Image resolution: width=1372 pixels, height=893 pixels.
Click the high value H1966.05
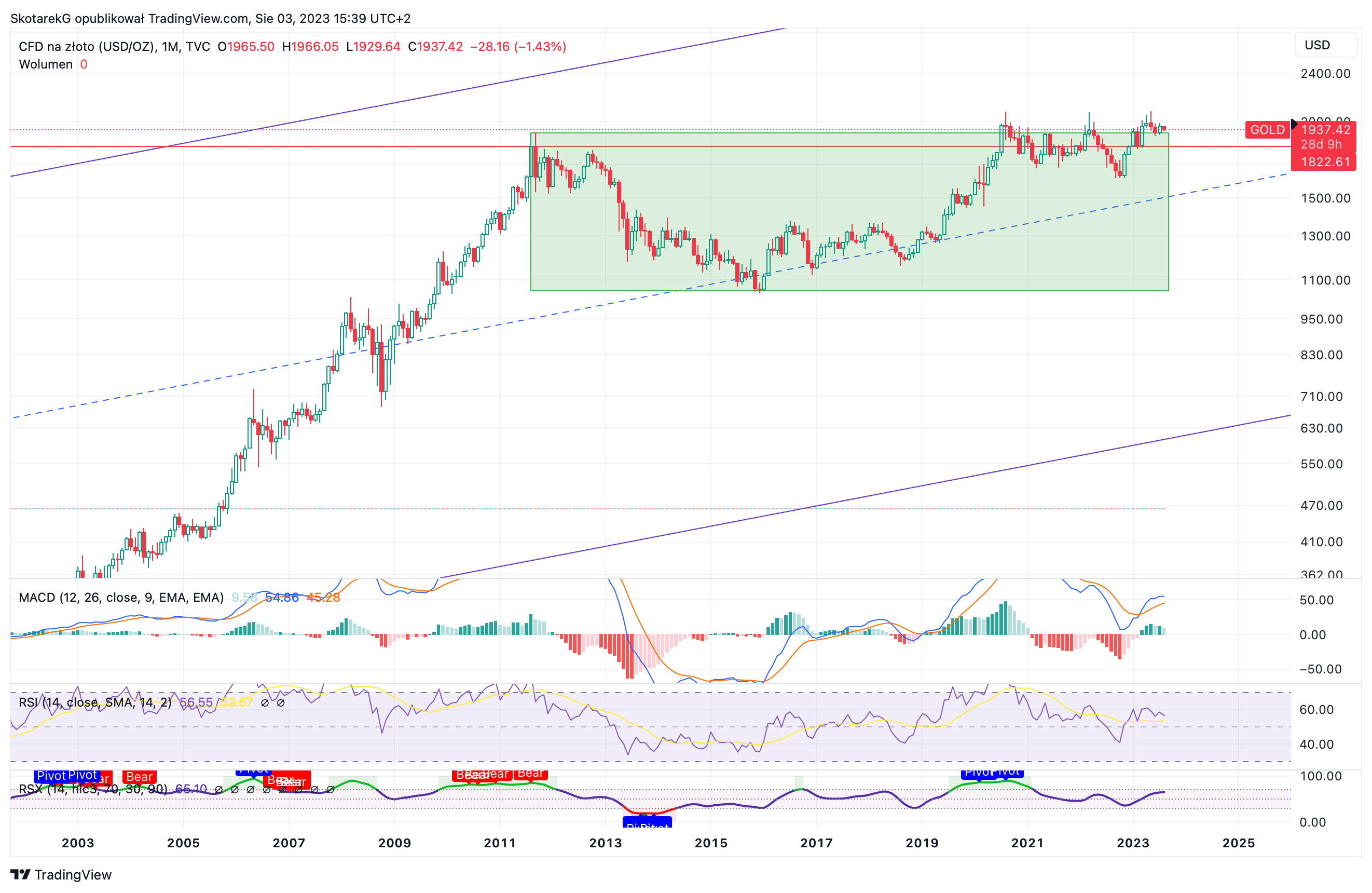click(310, 47)
